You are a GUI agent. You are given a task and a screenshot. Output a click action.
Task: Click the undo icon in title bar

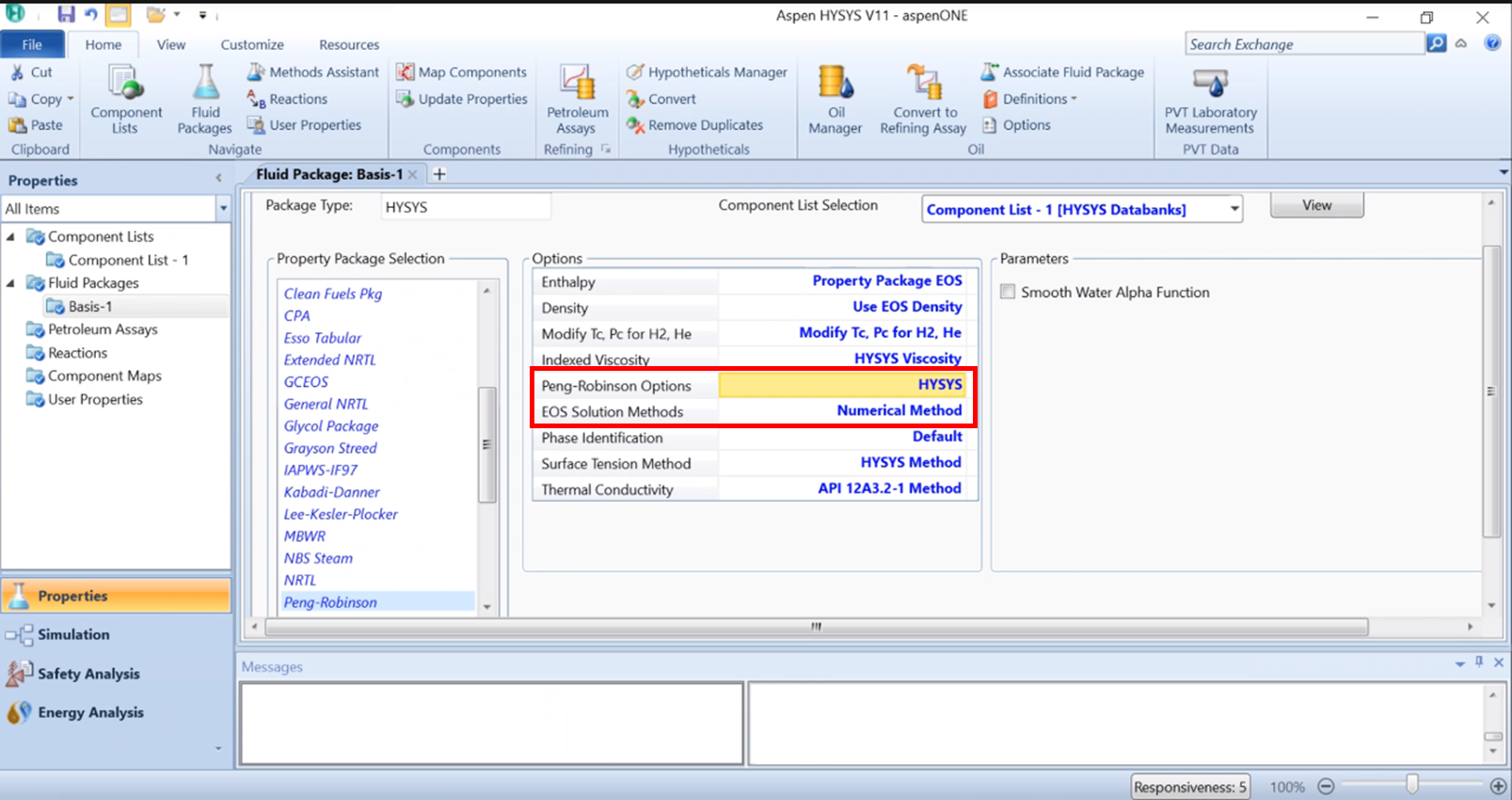91,14
